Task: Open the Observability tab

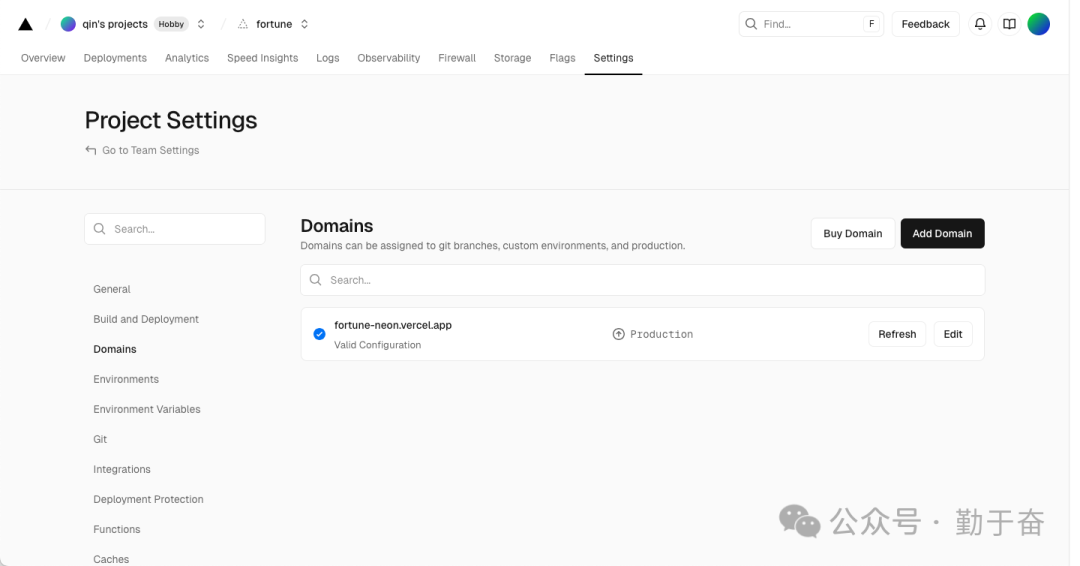Action: (x=388, y=58)
